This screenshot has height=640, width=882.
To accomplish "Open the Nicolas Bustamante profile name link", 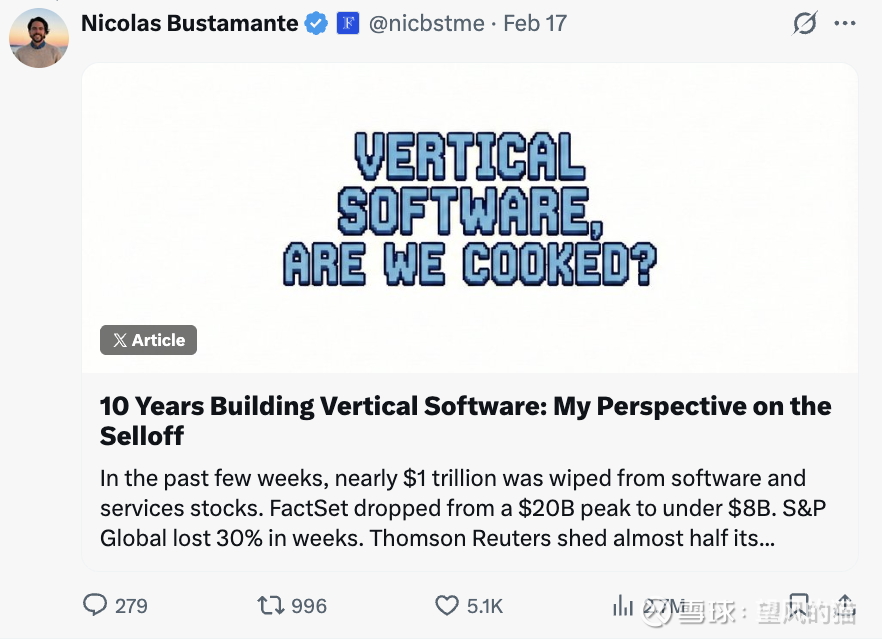I will click(189, 23).
